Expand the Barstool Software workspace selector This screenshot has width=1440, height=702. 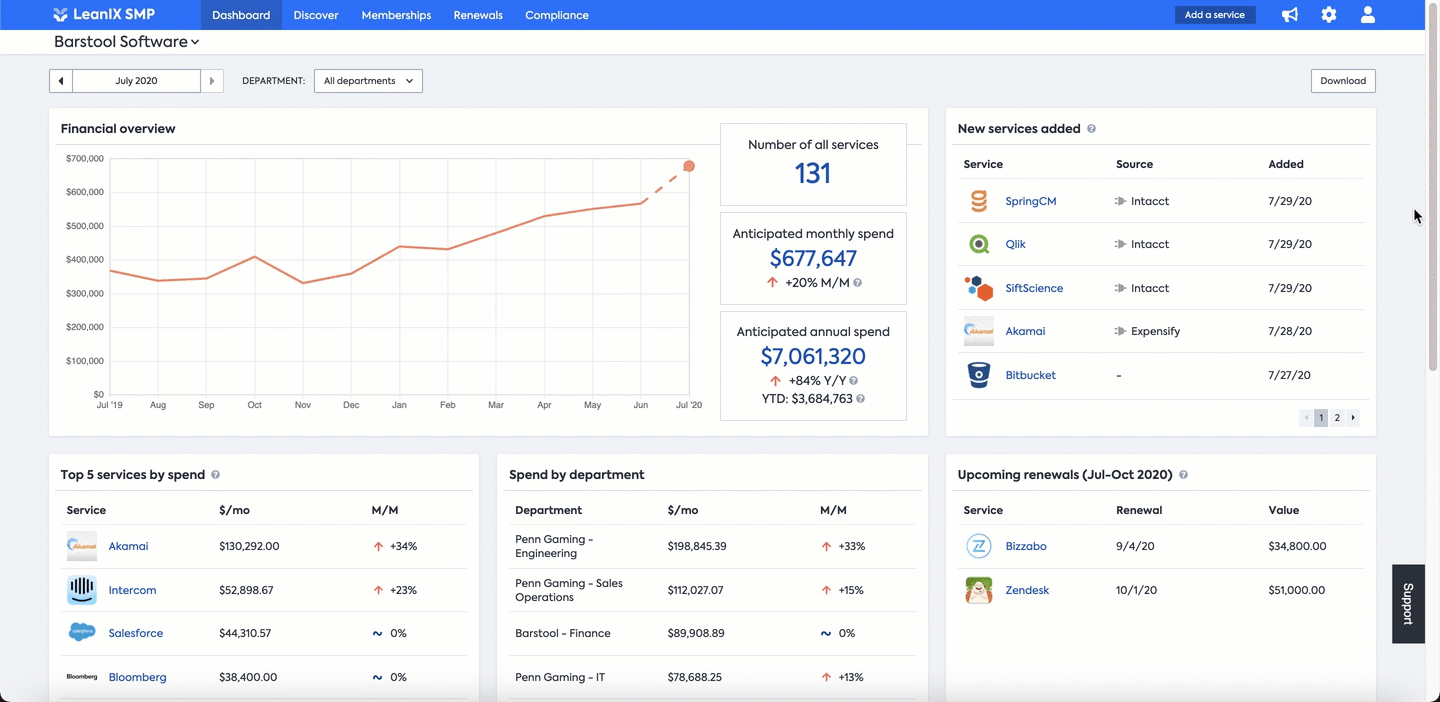click(x=126, y=42)
